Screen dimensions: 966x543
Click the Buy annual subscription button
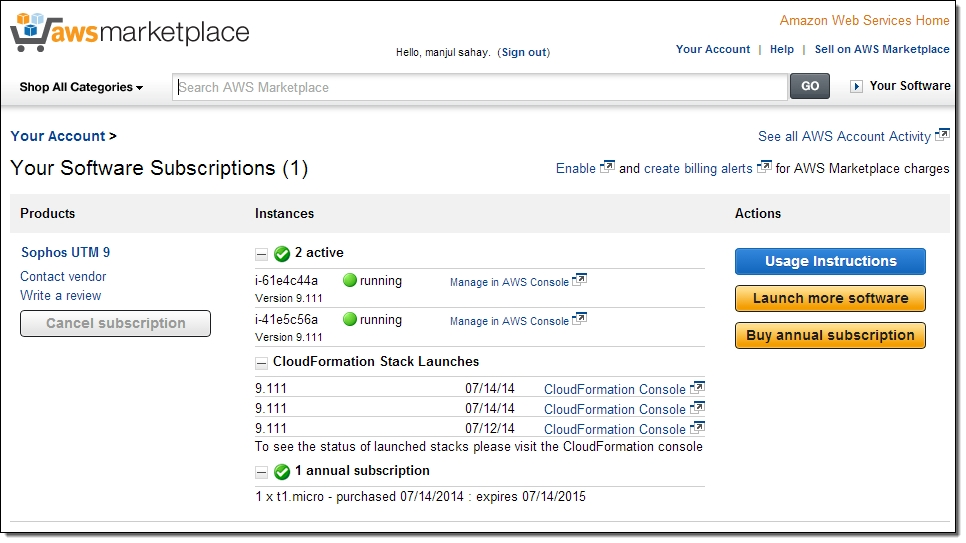click(830, 336)
